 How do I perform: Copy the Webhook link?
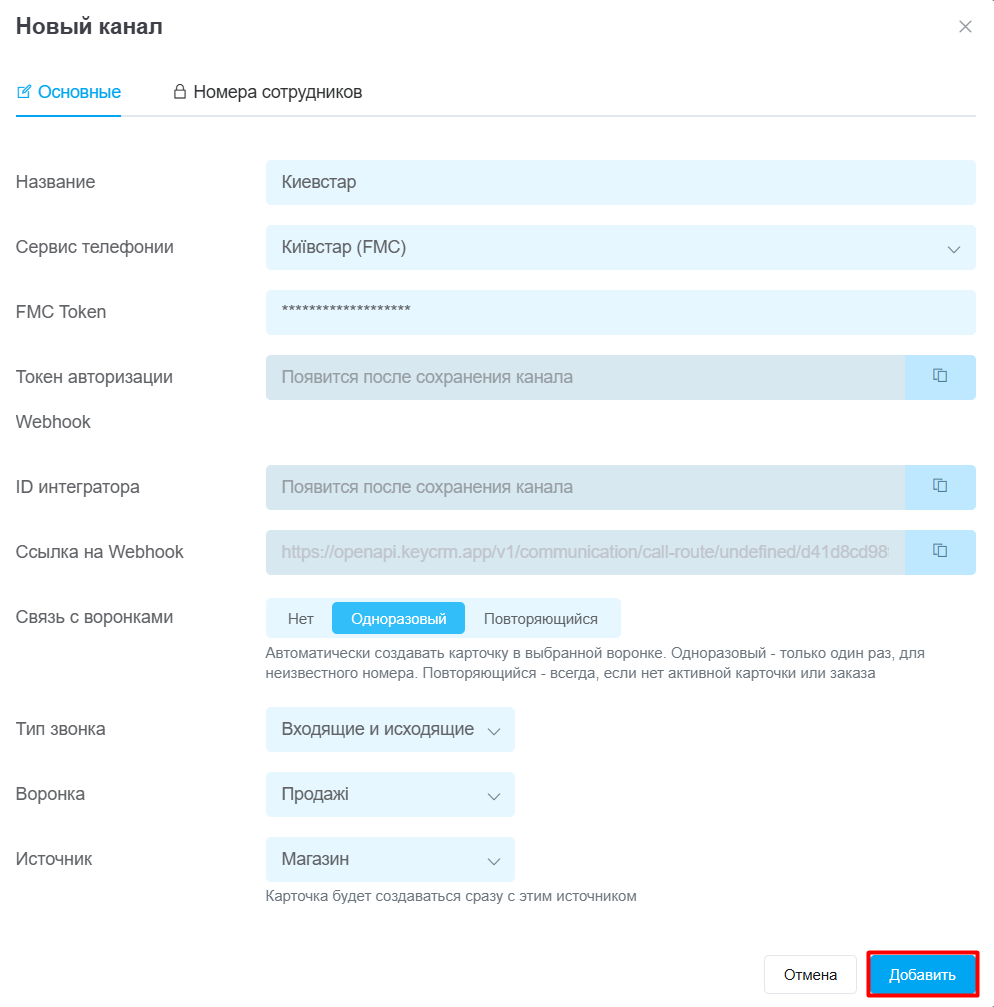click(x=940, y=552)
